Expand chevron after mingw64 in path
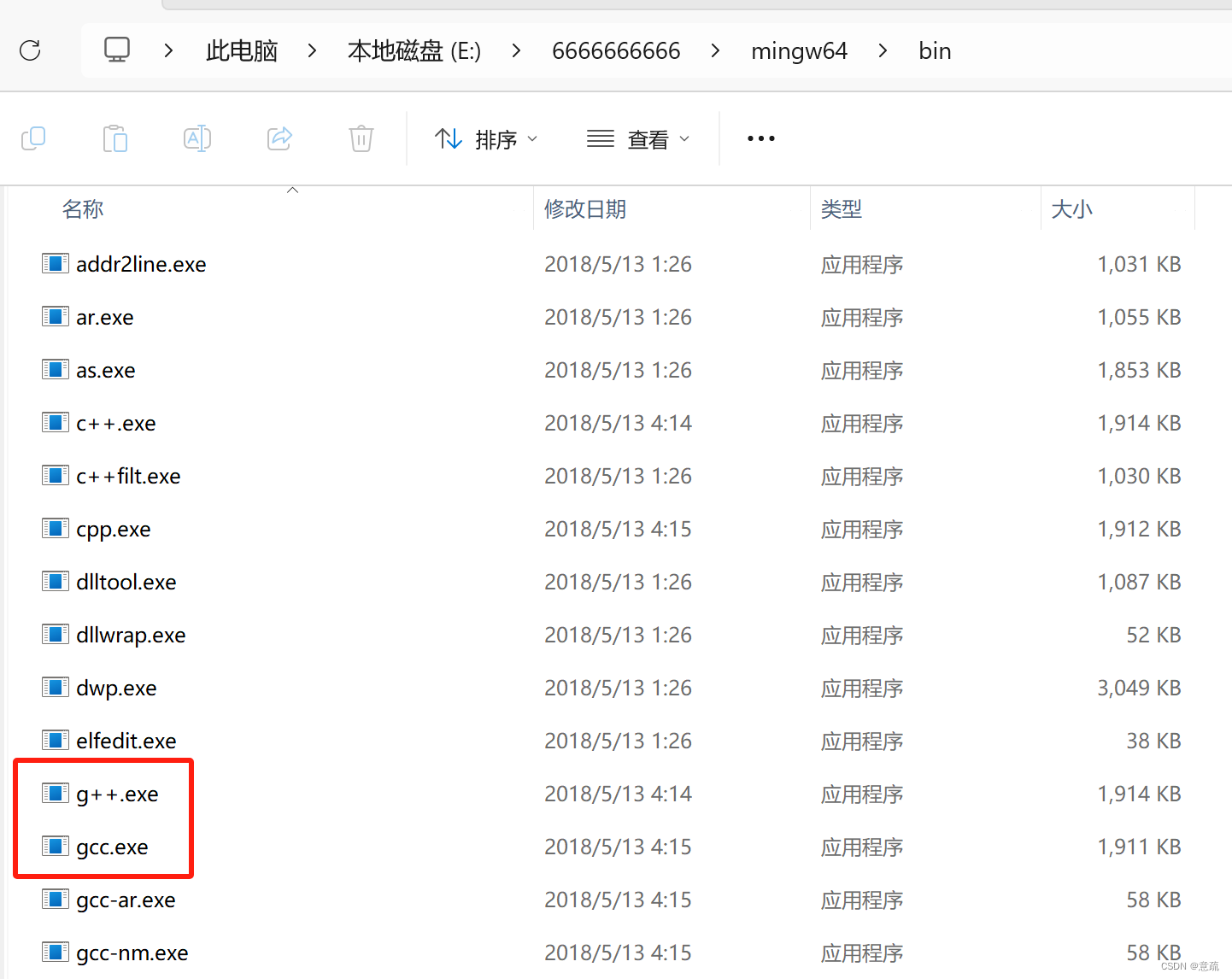The height and width of the screenshot is (979, 1232). (x=883, y=51)
